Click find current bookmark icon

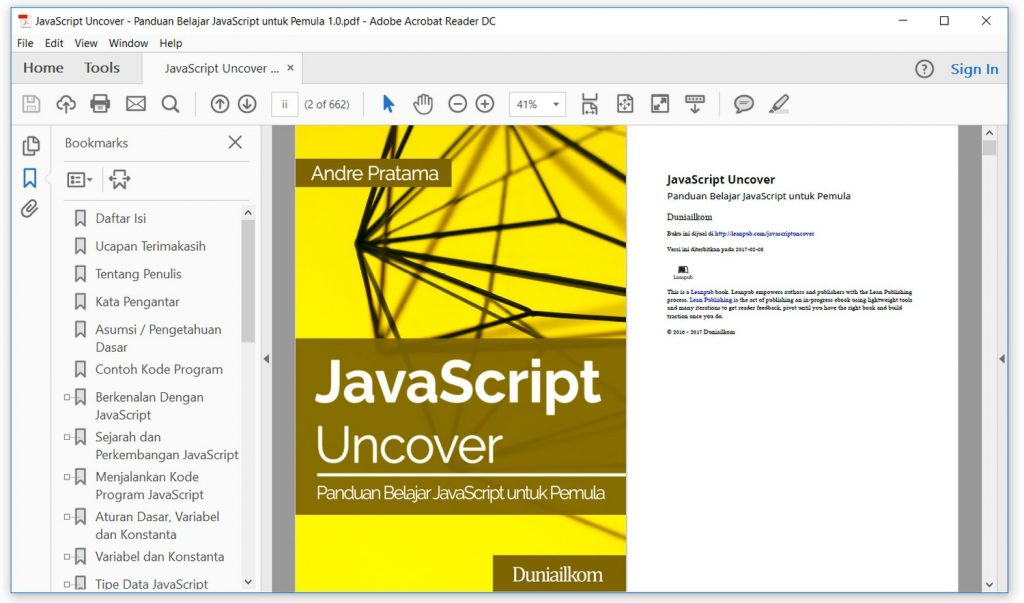pyautogui.click(x=120, y=179)
